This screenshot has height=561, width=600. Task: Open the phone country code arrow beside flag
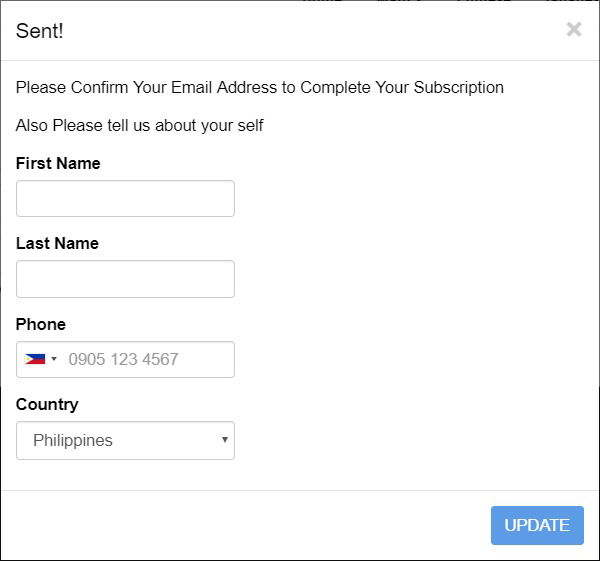tap(54, 359)
